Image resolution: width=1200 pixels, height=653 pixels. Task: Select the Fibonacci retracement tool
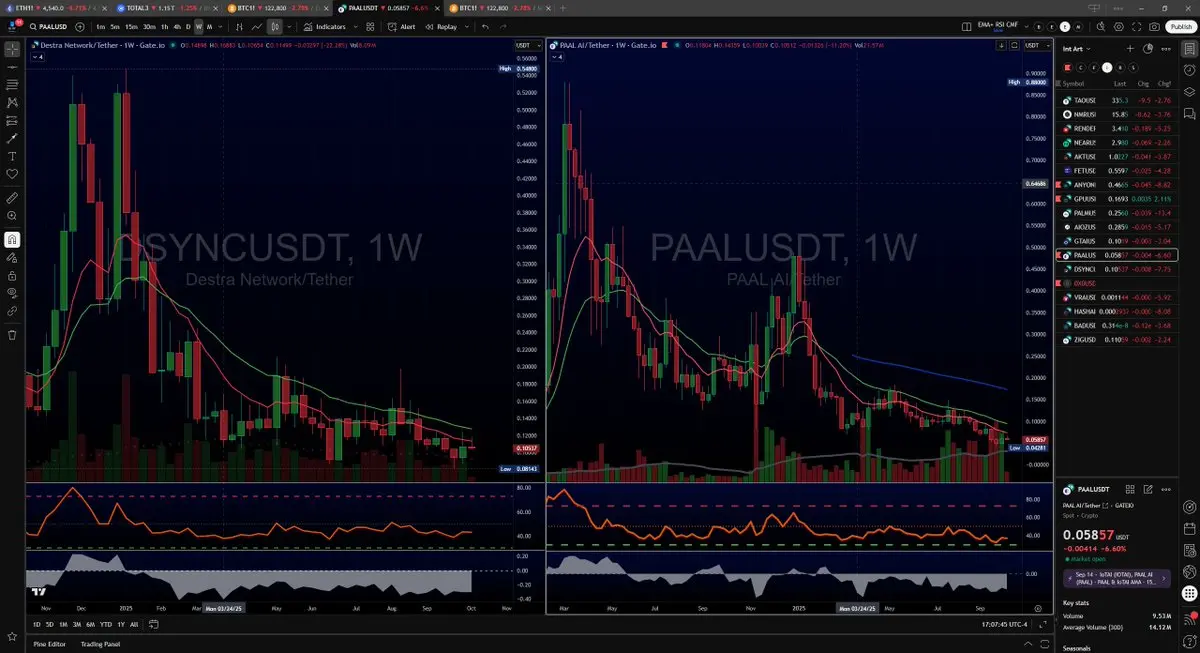point(12,85)
